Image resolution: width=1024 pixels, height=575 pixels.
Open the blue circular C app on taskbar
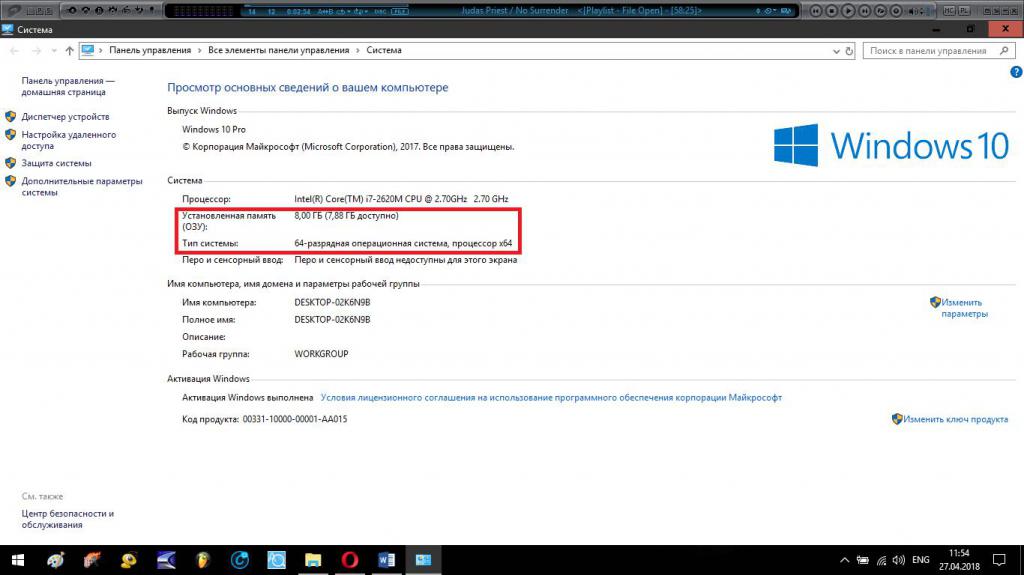tap(240, 560)
